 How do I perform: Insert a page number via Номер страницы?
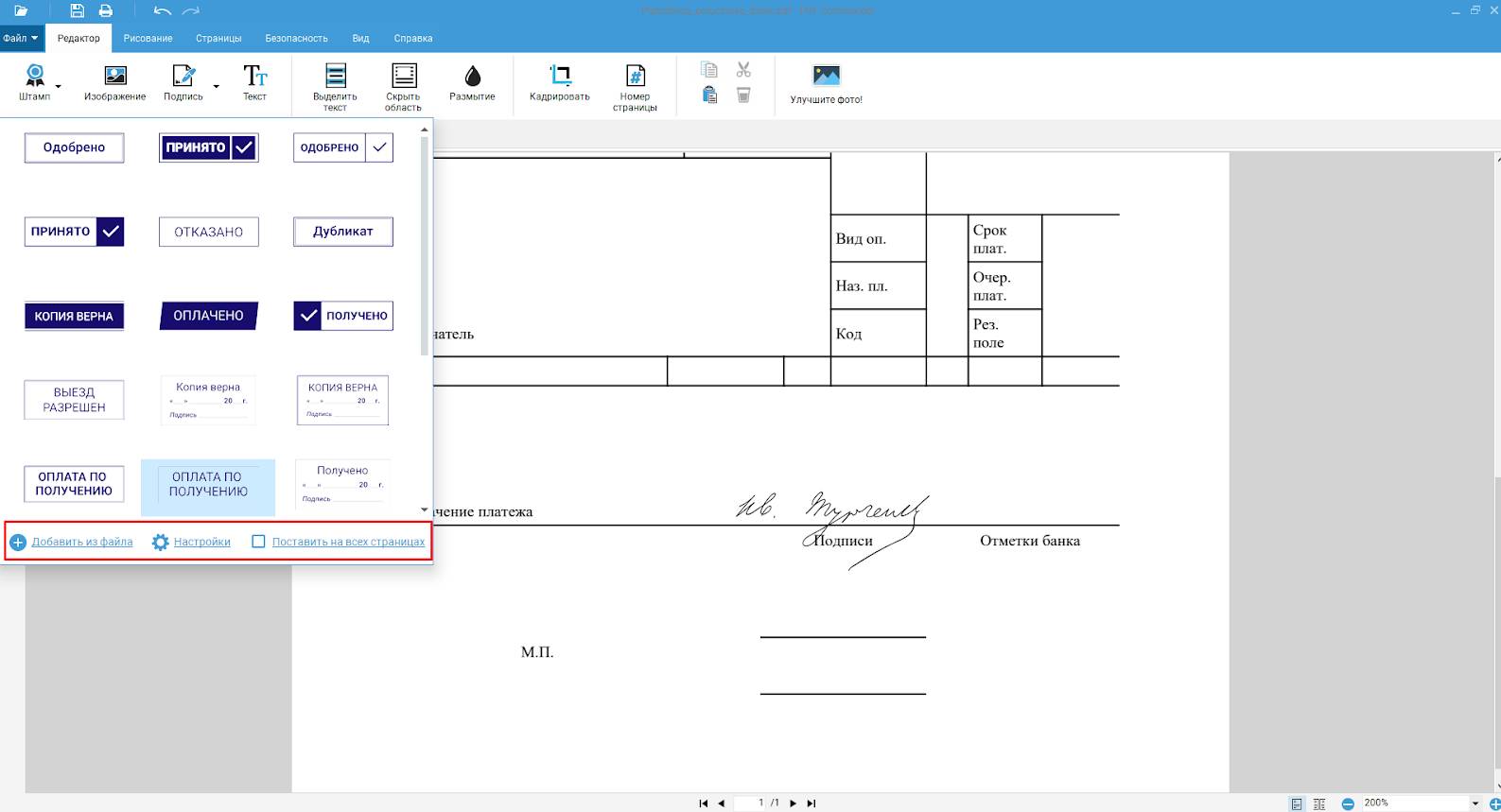(x=635, y=88)
